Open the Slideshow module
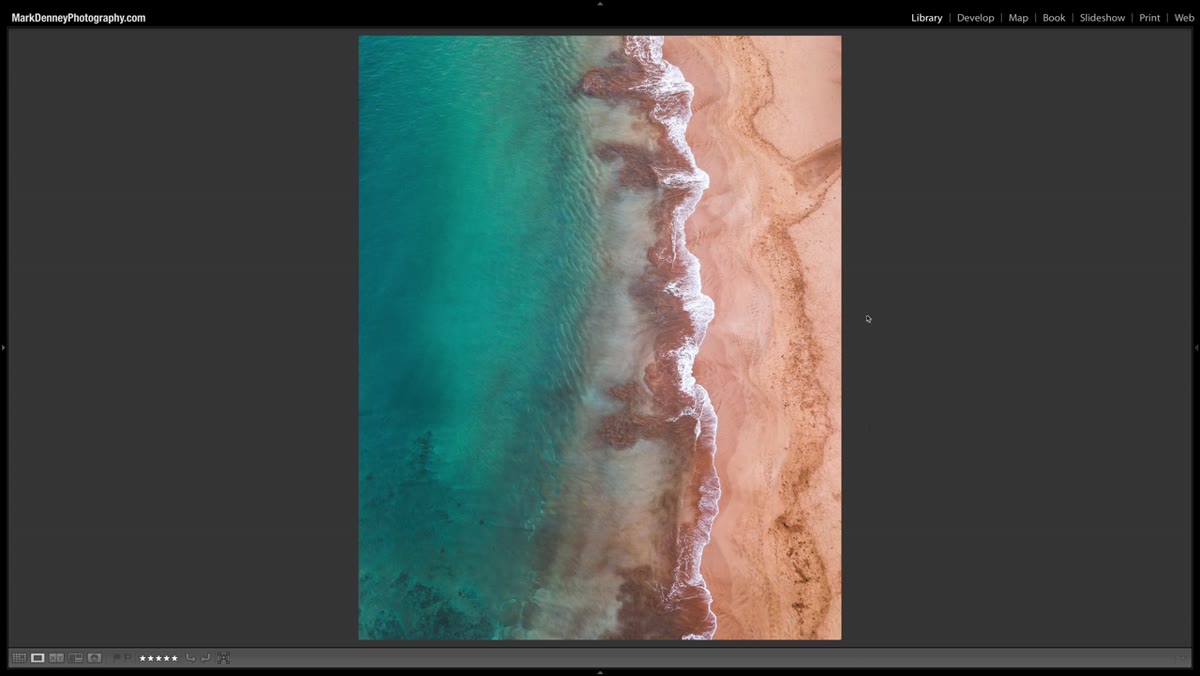Screen dimensions: 1200x676 click(1102, 18)
